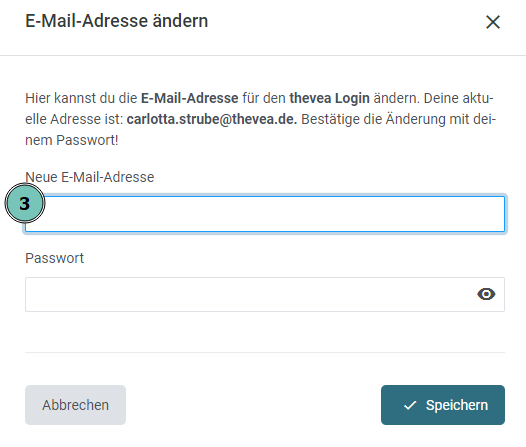Click the green step 3 badge
The width and height of the screenshot is (526, 447).
coord(24,203)
